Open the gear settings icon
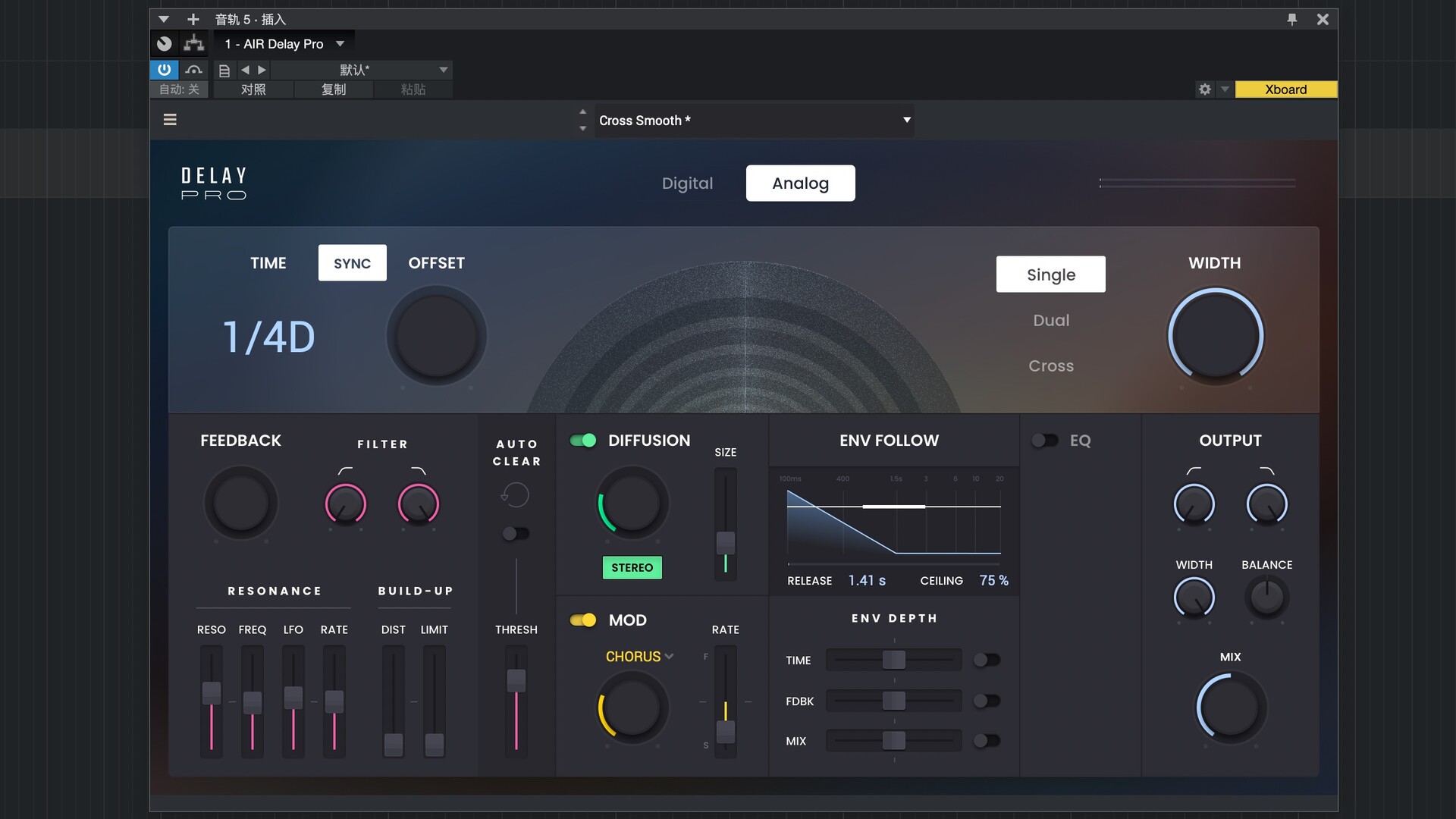Viewport: 1456px width, 819px height. click(x=1204, y=89)
